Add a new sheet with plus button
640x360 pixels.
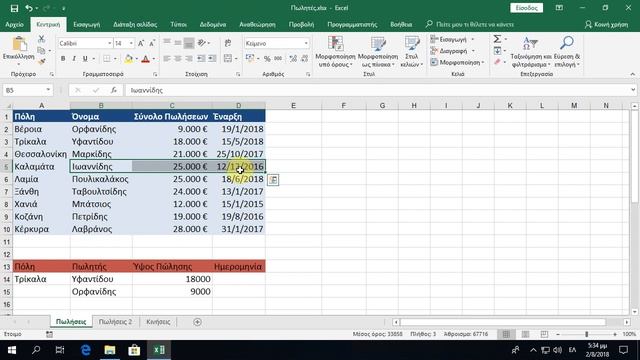(x=197, y=322)
